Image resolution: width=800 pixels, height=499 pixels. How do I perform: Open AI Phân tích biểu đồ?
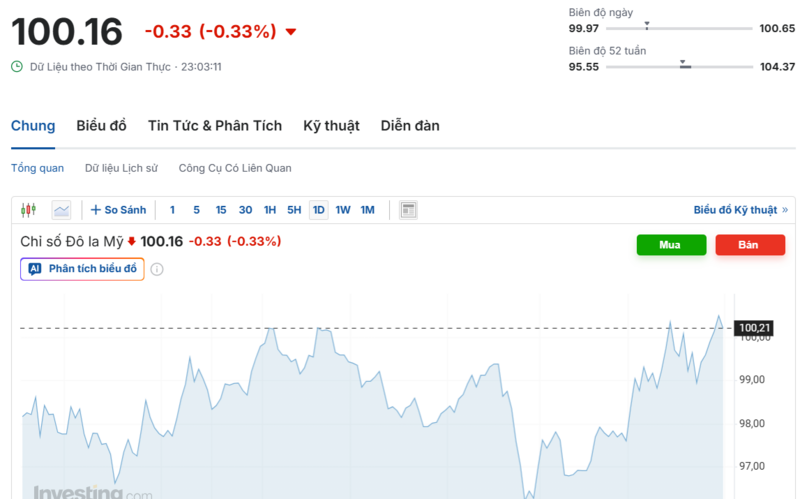pos(83,269)
